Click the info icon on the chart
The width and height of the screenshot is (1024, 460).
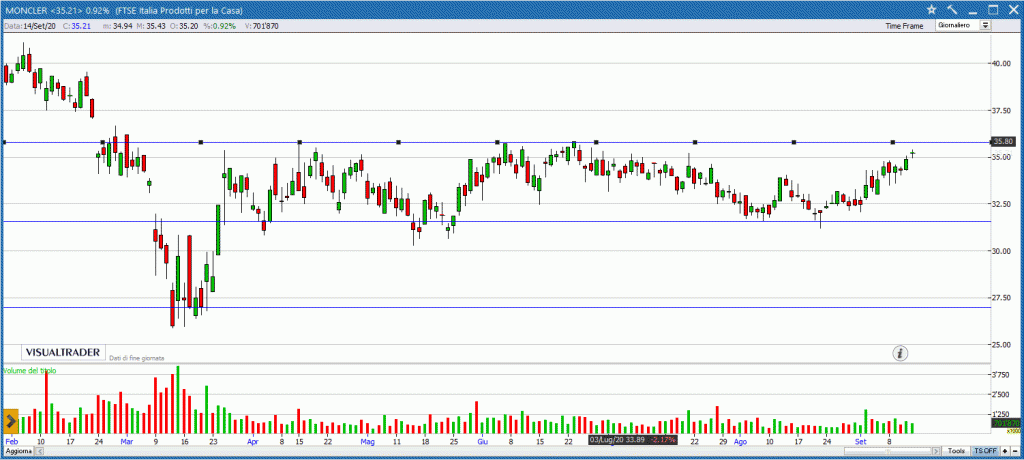tap(901, 353)
